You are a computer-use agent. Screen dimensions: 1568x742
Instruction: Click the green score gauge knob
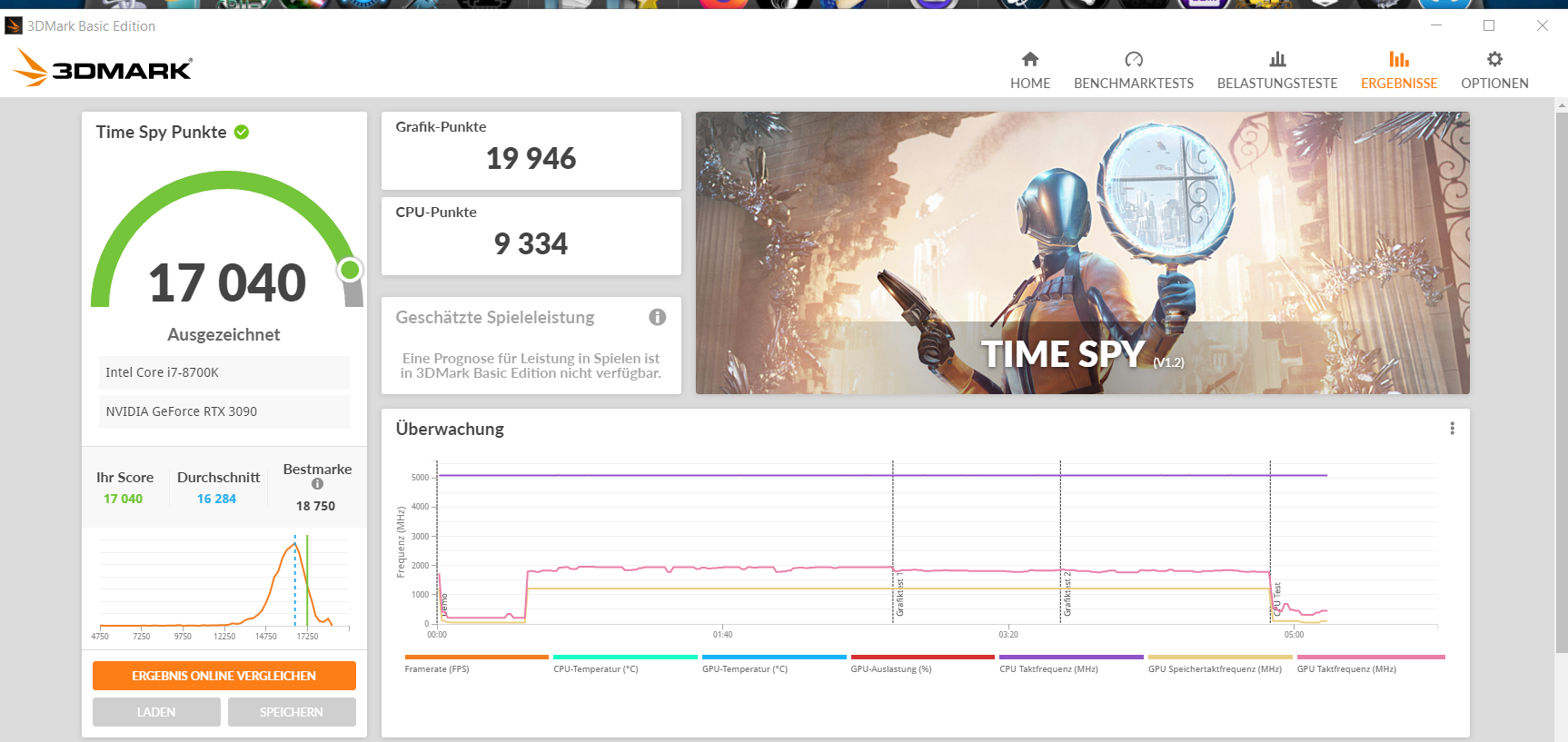[350, 270]
